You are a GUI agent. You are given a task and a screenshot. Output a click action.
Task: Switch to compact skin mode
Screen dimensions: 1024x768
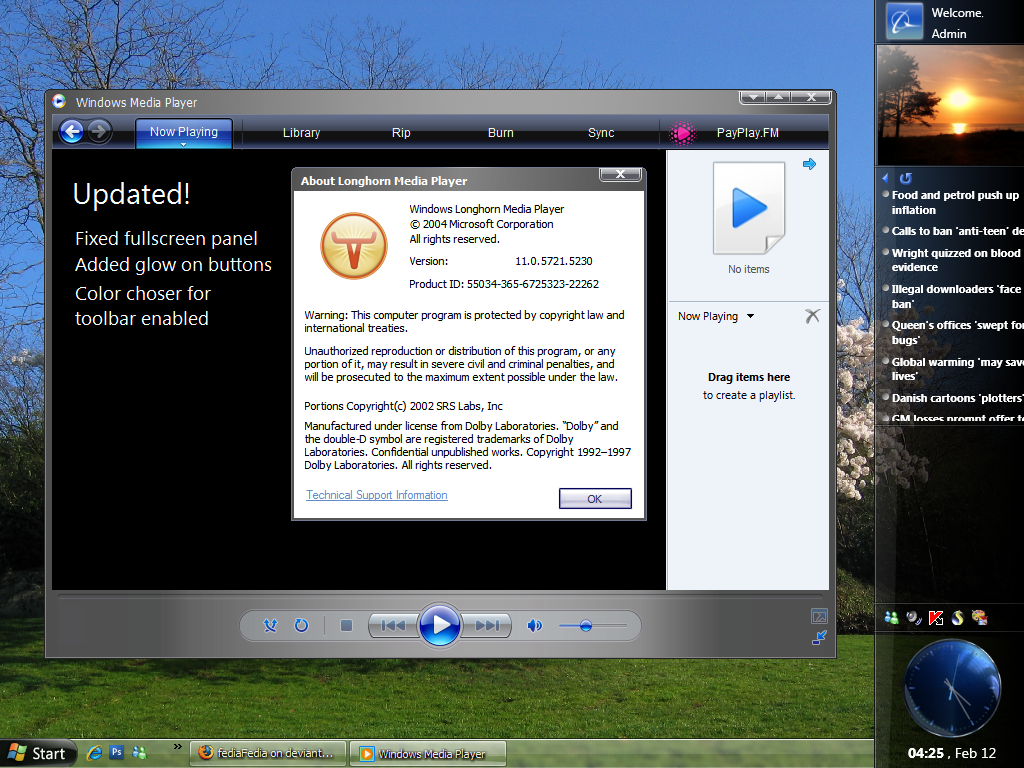(819, 637)
